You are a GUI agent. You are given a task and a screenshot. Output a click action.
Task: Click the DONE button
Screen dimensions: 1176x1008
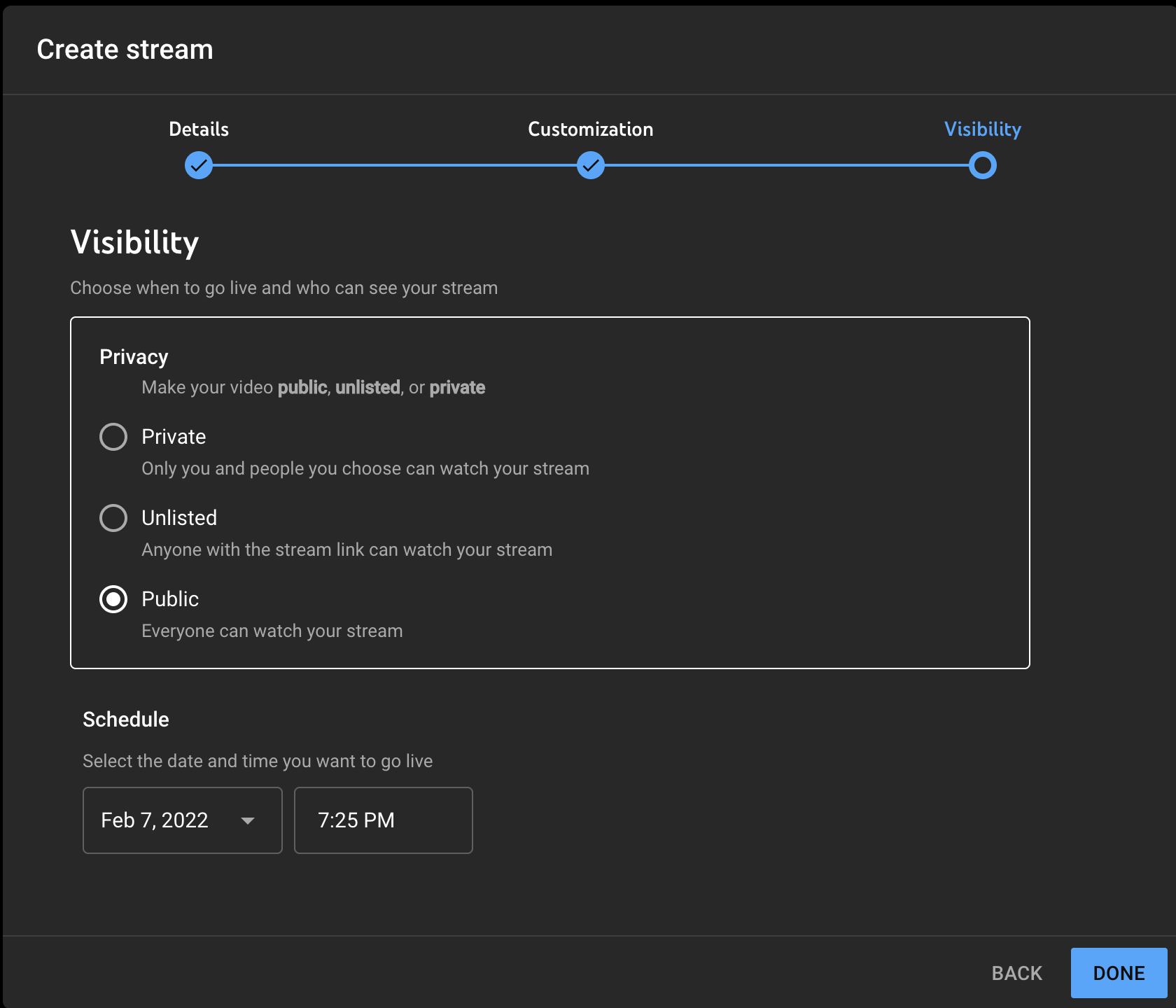tap(1119, 973)
